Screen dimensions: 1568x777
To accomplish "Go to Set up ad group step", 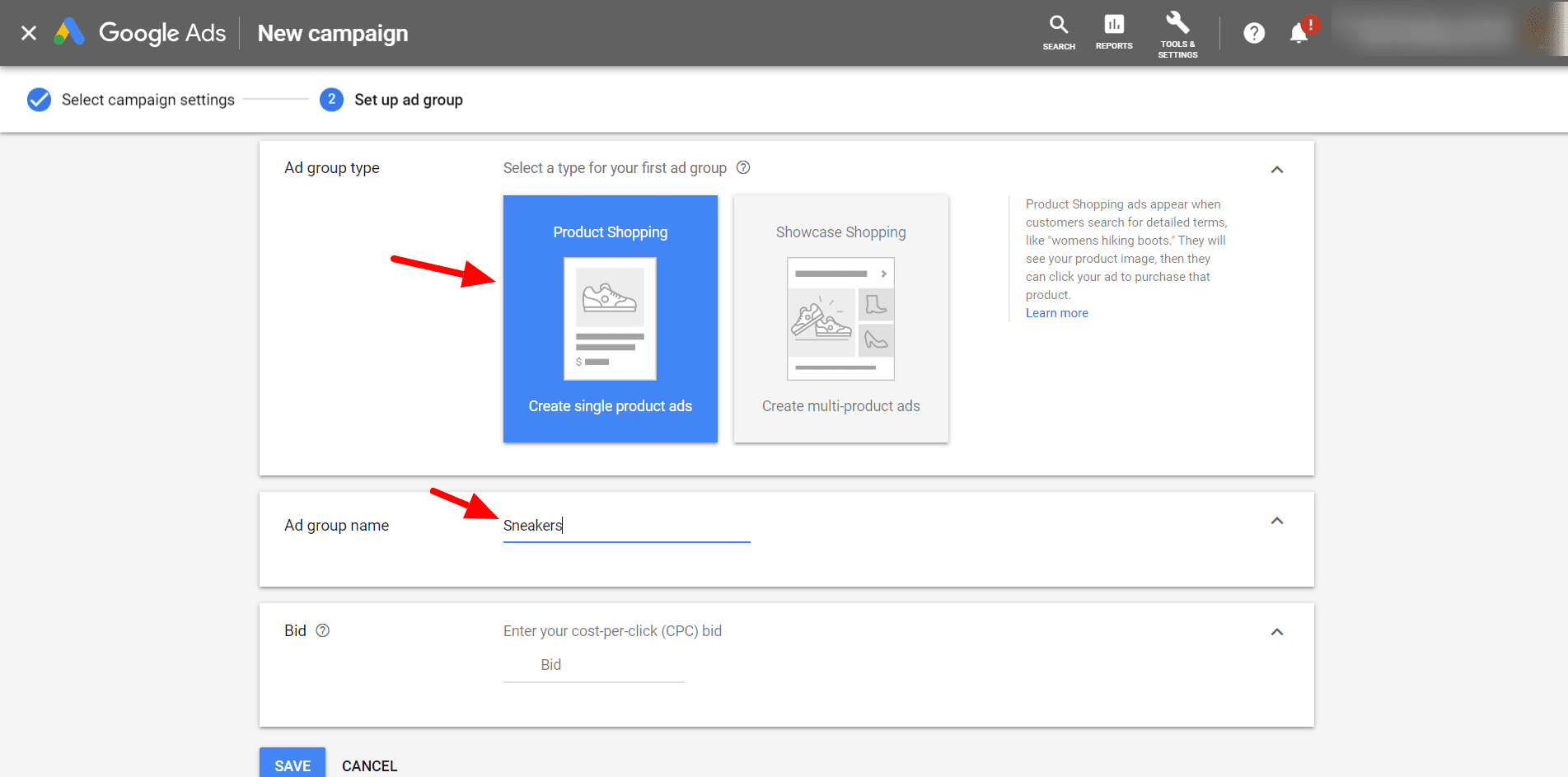I will 409,100.
